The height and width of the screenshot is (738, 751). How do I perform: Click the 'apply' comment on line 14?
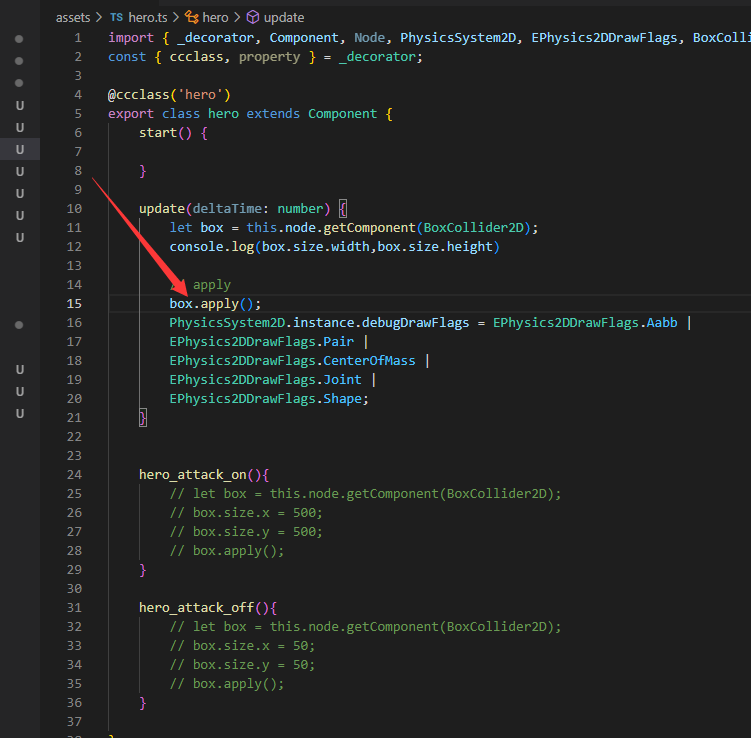[212, 285]
